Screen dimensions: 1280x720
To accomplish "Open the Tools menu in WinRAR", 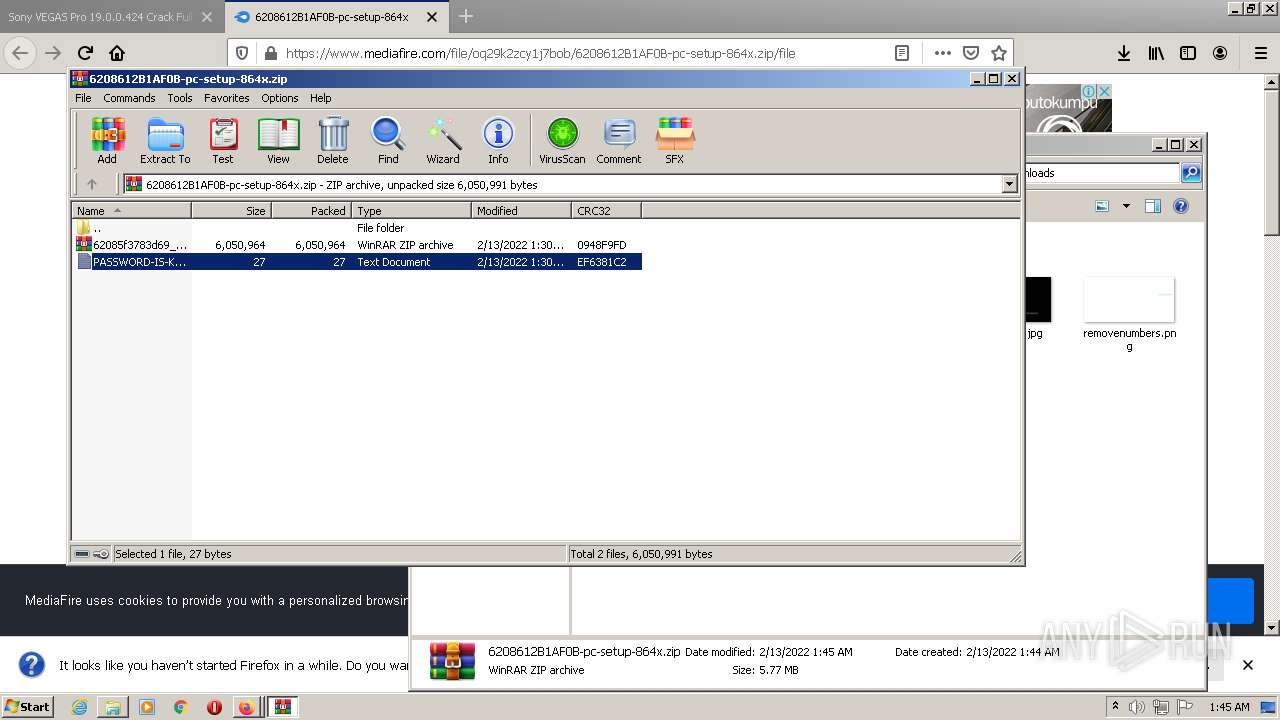I will coord(180,98).
